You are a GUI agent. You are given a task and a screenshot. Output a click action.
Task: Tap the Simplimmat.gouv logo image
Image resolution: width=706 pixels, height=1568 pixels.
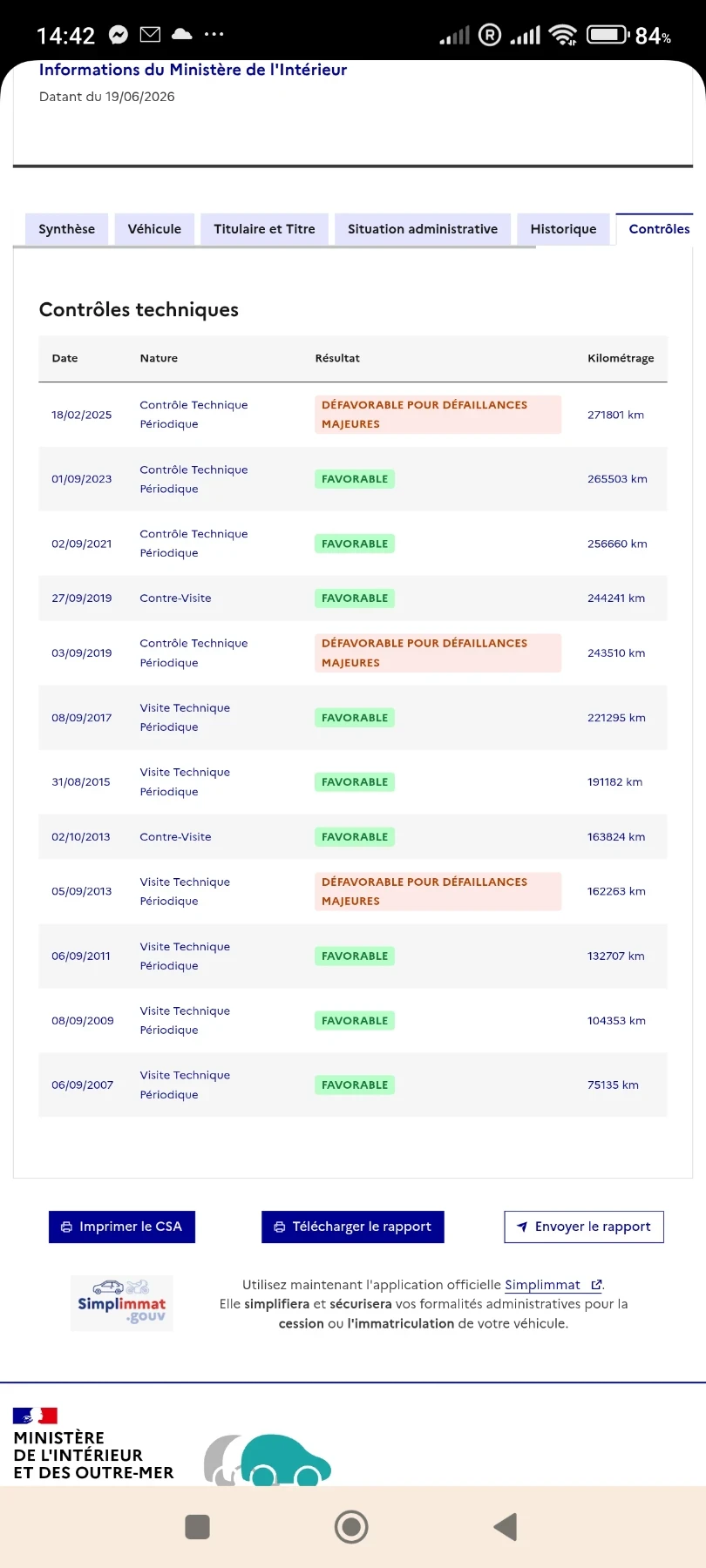[122, 1303]
